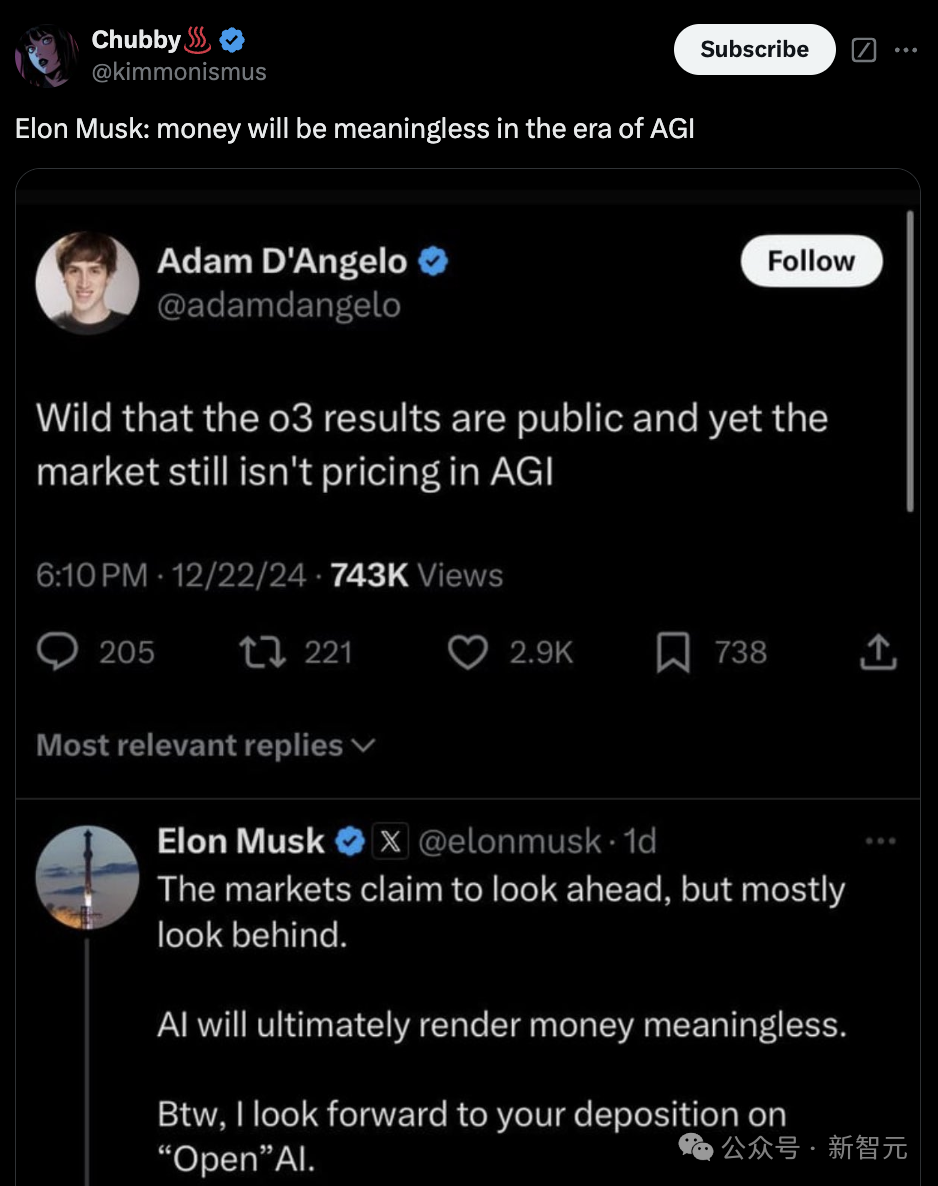The width and height of the screenshot is (938, 1186).
Task: Open the @elonmusk handle link
Action: [x=508, y=842]
